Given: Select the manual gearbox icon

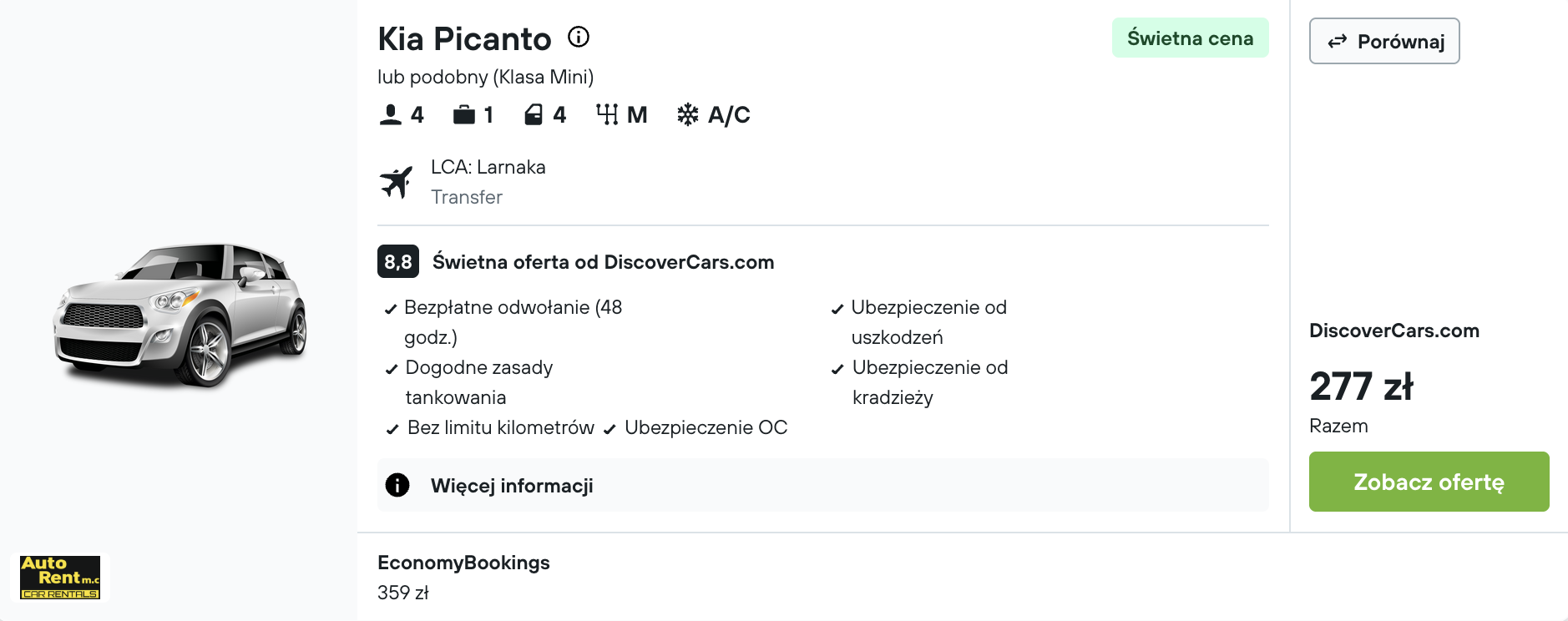Looking at the screenshot, I should (607, 114).
